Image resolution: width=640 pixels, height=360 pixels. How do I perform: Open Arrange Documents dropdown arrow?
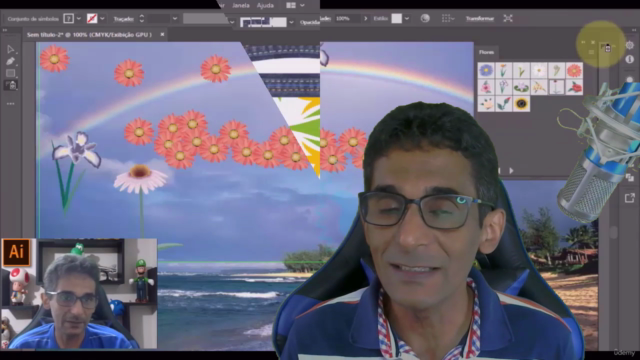pos(302,5)
